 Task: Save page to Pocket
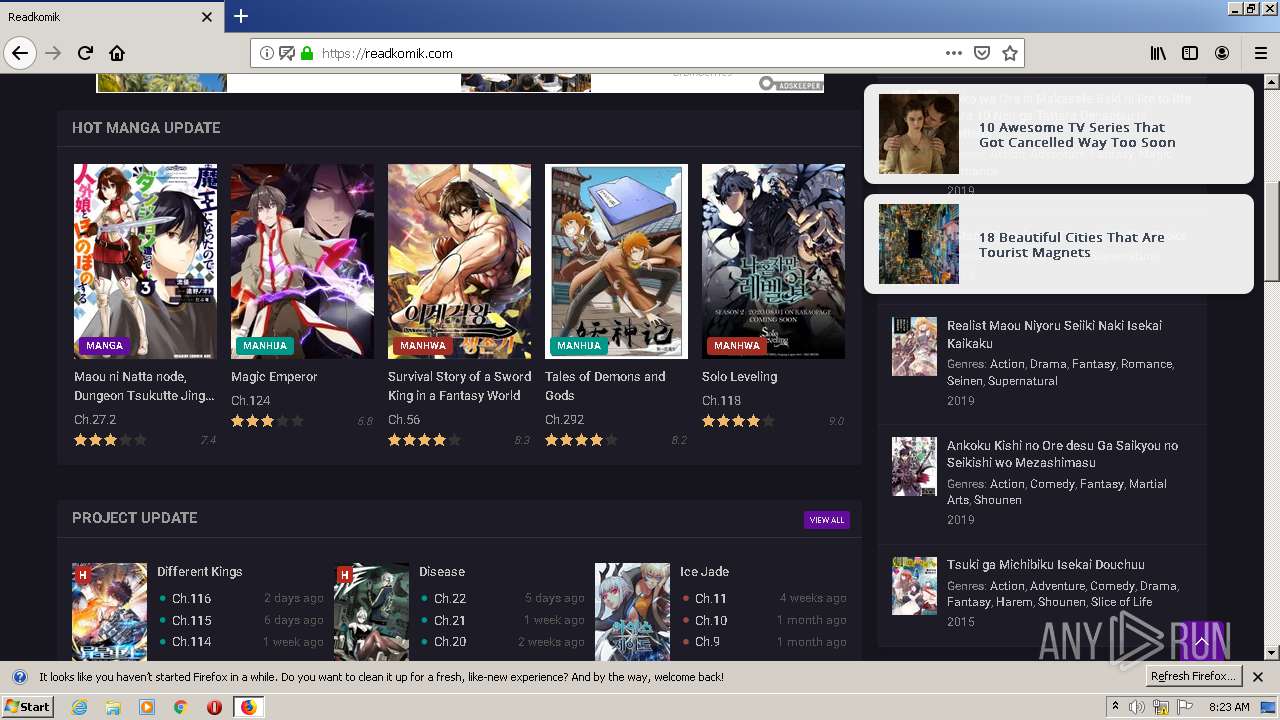[x=982, y=53]
